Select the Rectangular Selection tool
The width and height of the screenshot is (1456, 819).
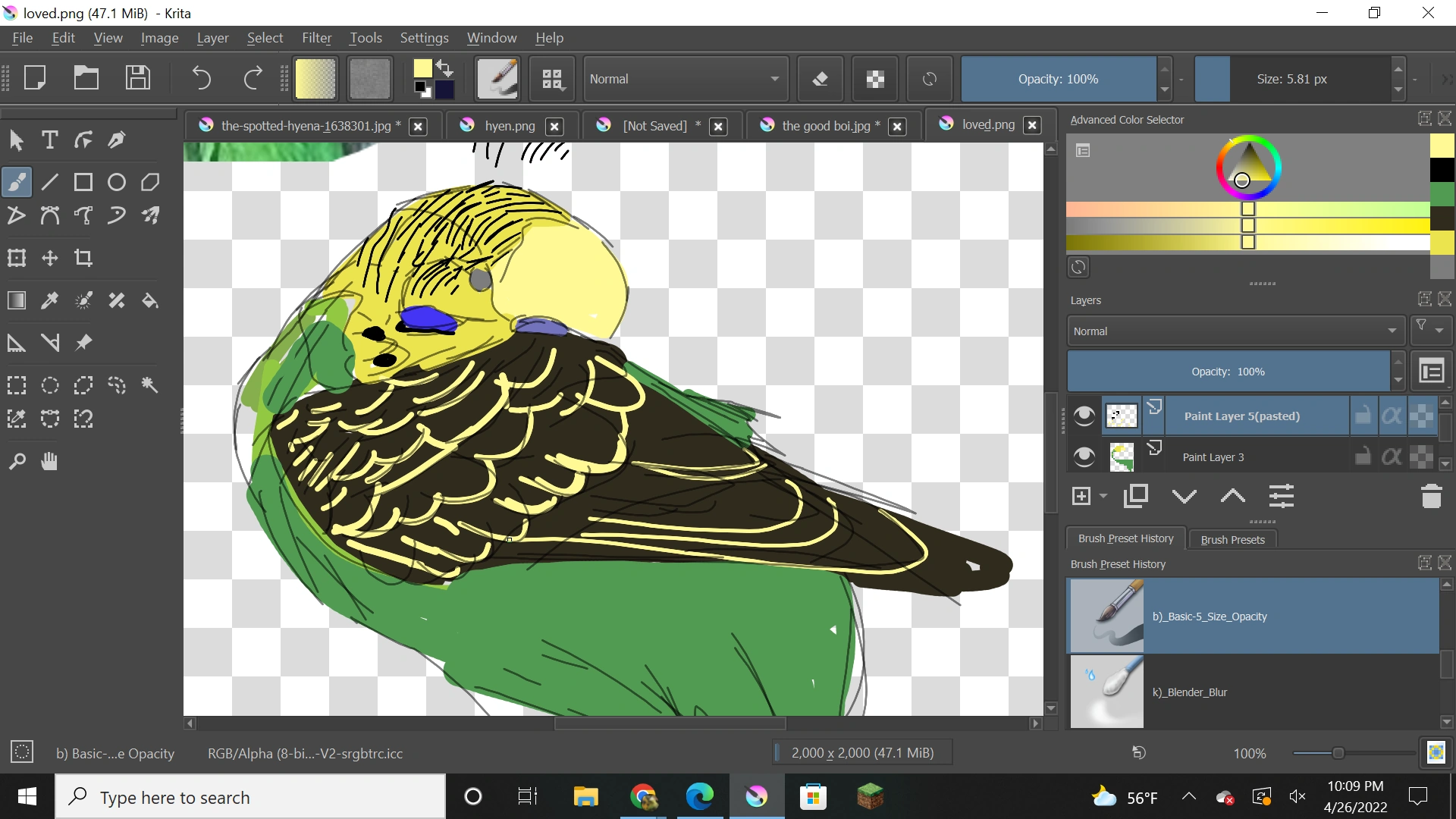click(16, 385)
